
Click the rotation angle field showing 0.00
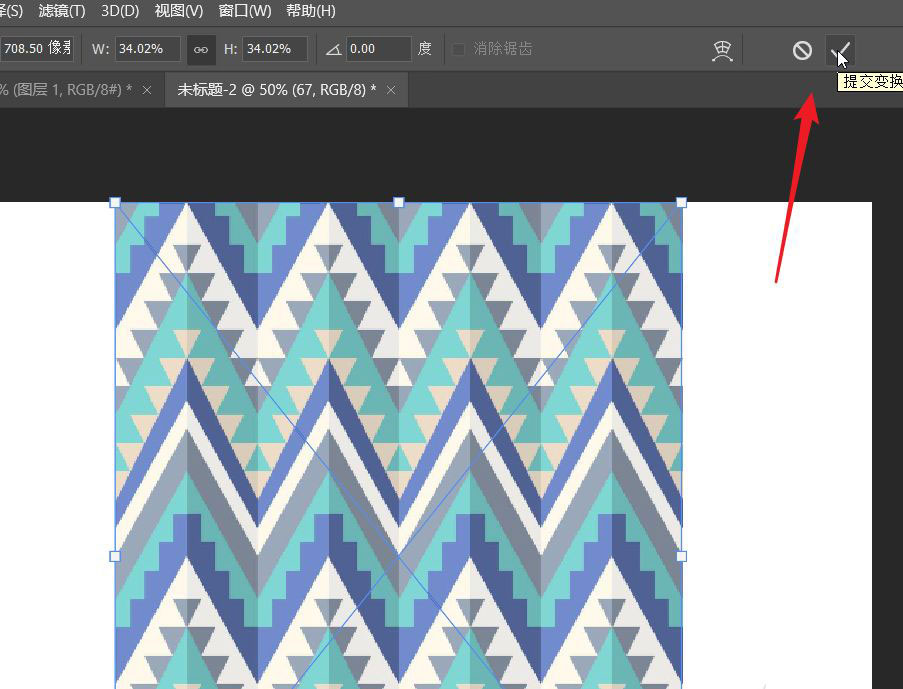click(x=379, y=49)
